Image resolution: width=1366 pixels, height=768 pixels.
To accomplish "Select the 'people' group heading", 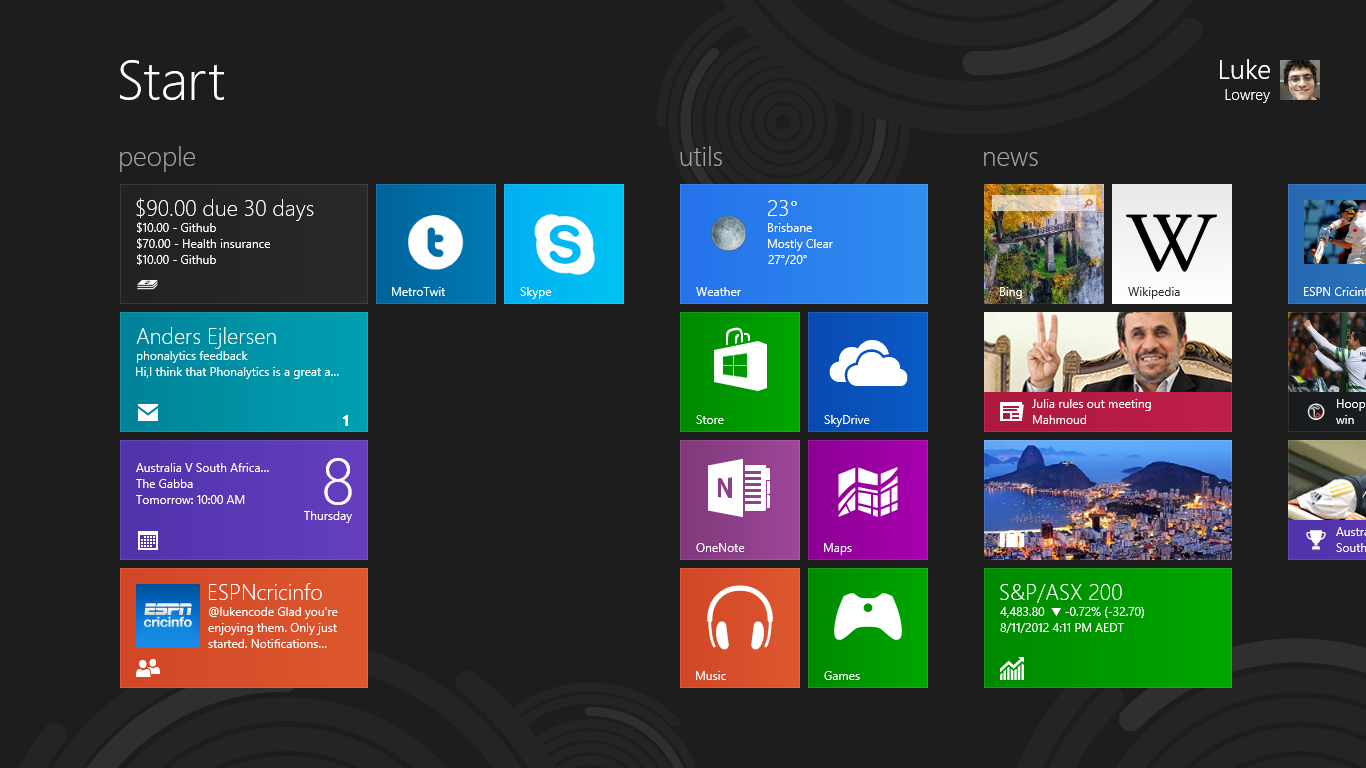I will point(156,157).
